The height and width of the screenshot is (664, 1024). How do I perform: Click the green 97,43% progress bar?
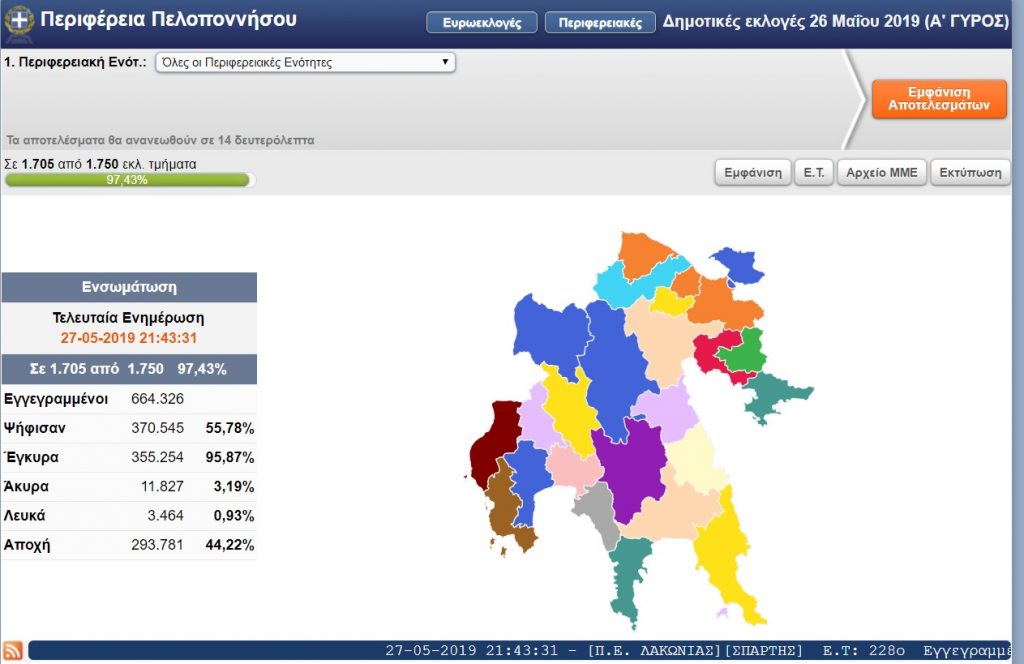coord(128,180)
